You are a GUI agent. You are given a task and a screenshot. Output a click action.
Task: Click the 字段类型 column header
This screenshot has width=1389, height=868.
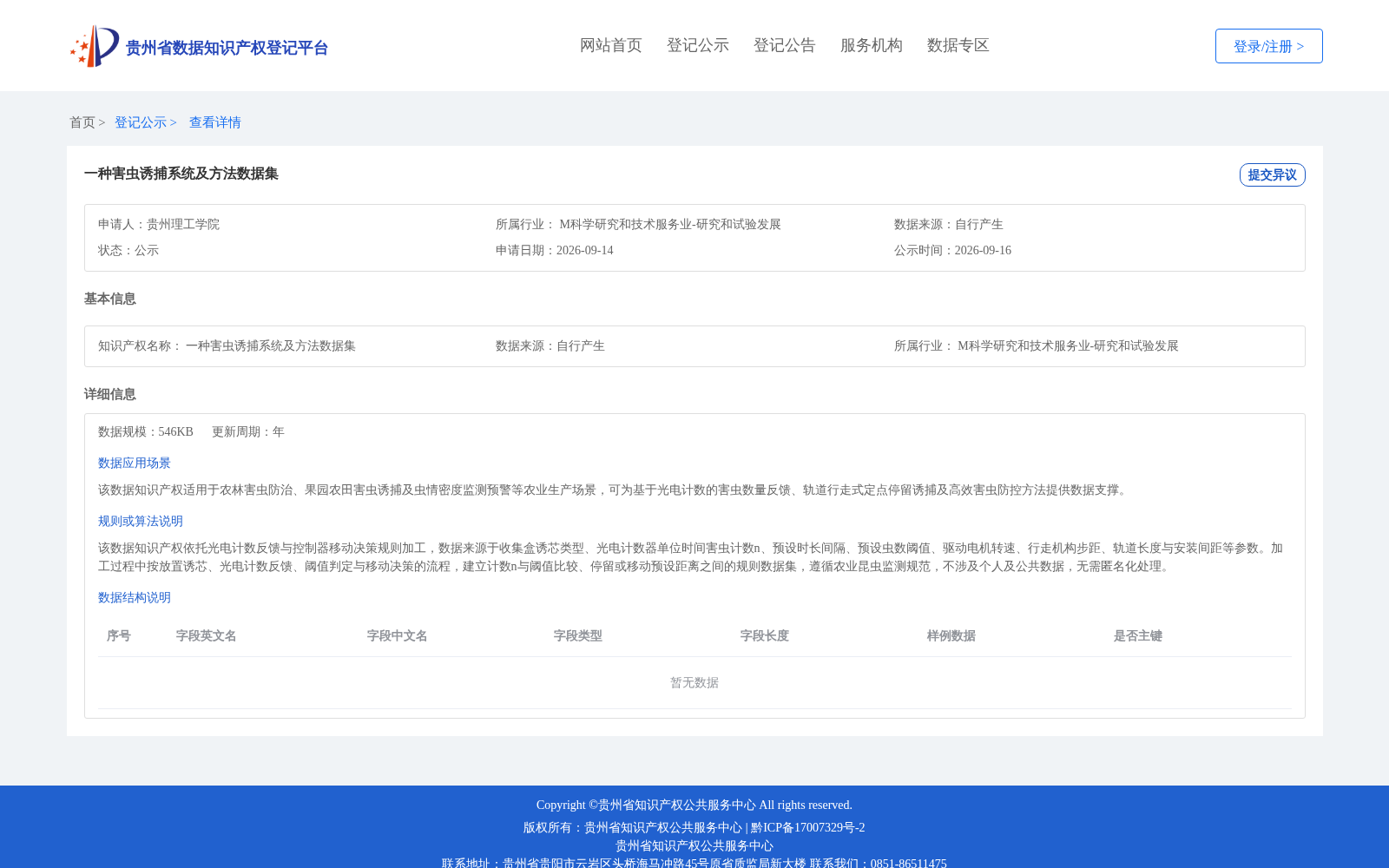[578, 635]
